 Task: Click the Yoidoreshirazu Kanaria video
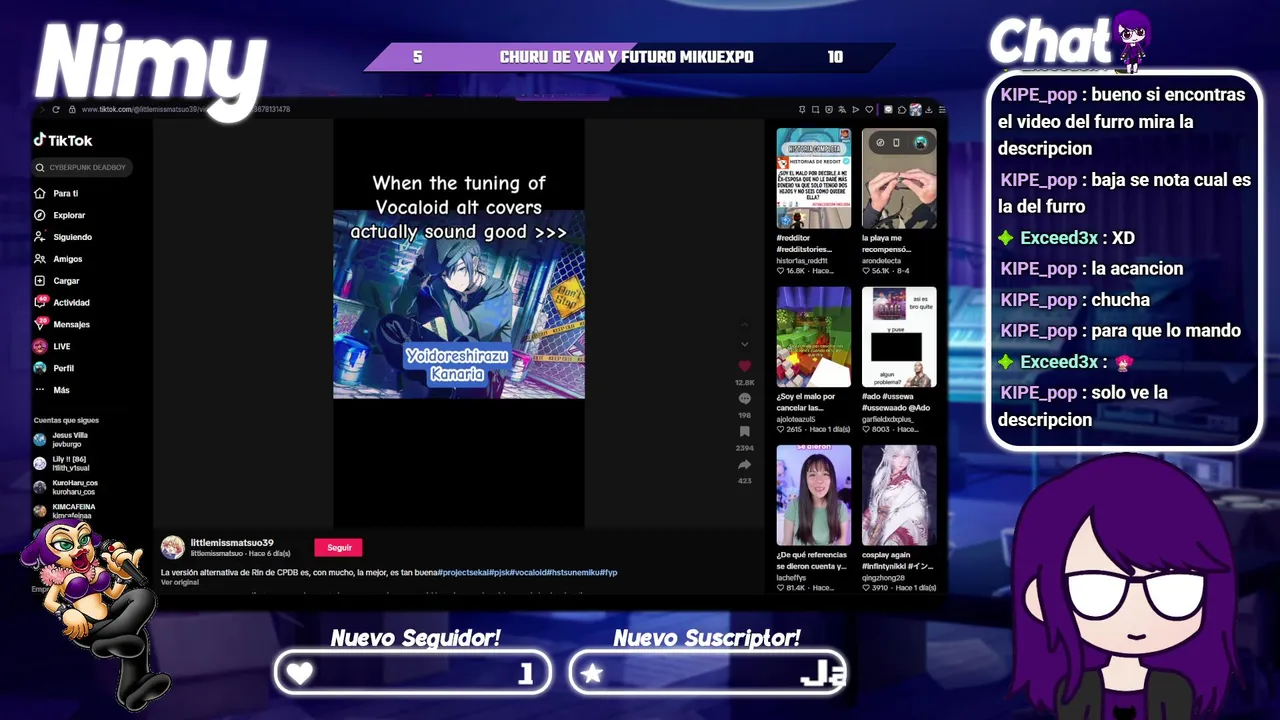pos(459,304)
